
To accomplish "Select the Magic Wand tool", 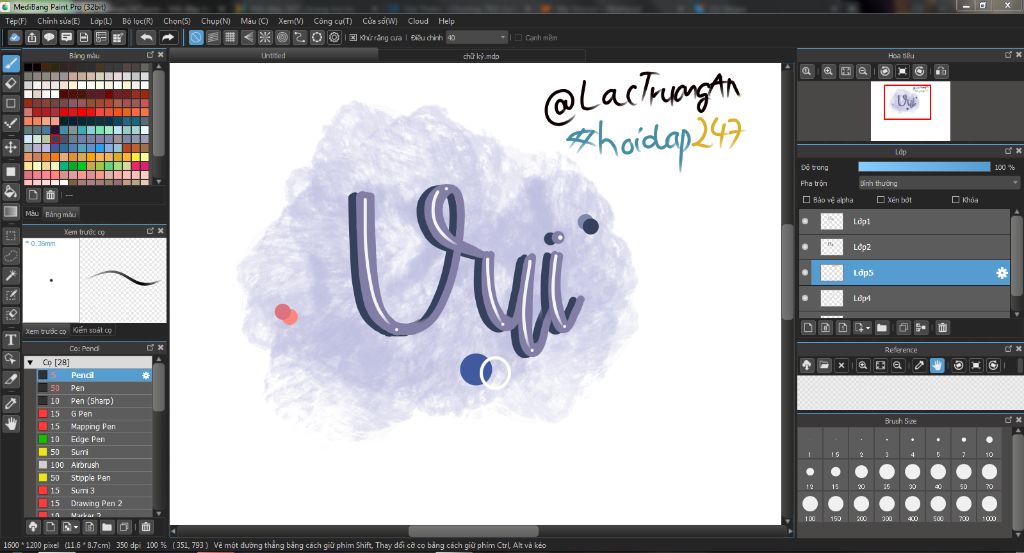I will point(11,276).
